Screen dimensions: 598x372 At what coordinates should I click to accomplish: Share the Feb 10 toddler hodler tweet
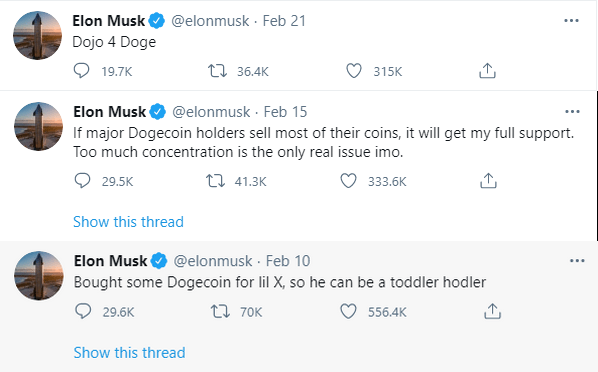492,311
